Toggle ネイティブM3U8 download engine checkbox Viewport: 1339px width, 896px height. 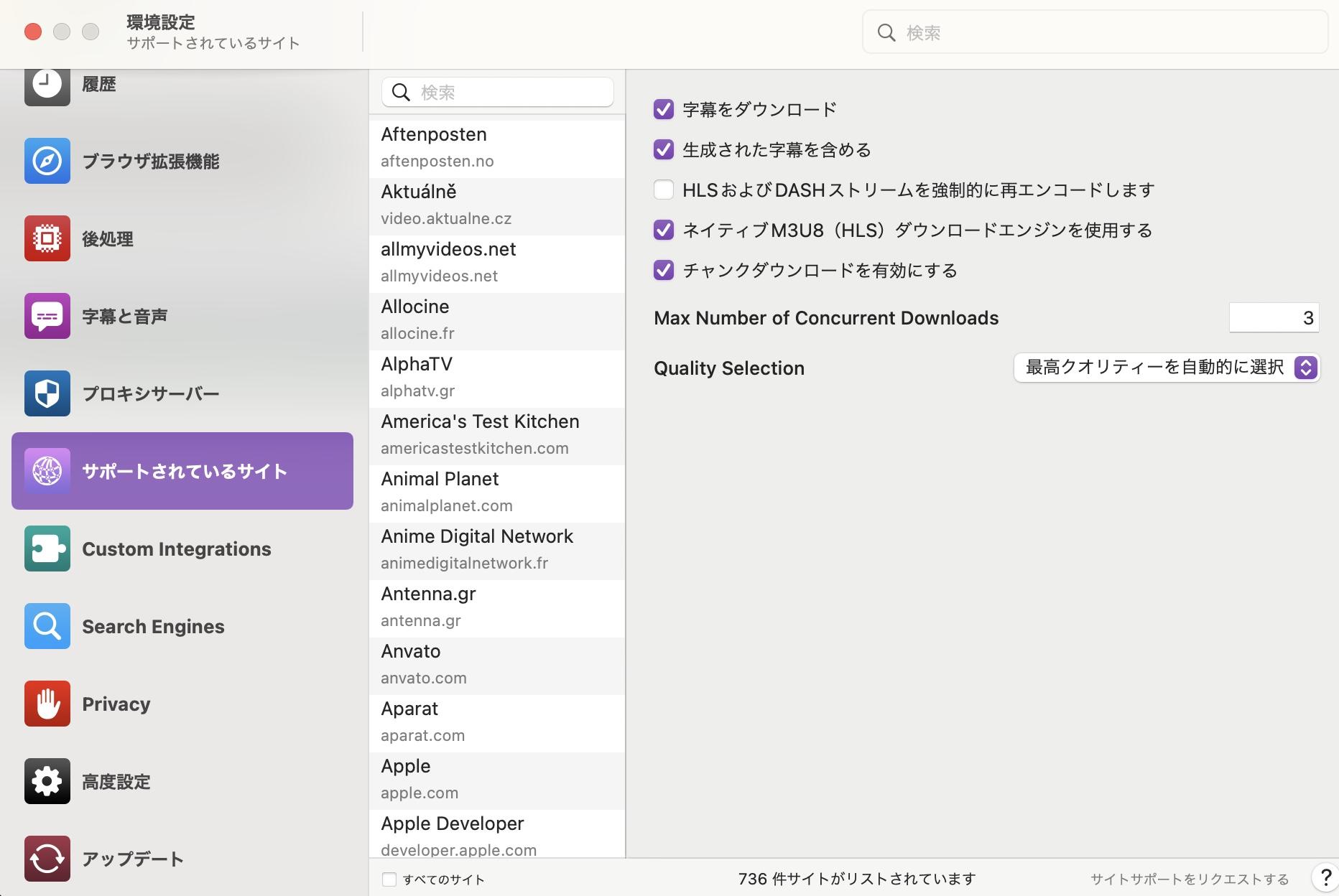click(664, 230)
